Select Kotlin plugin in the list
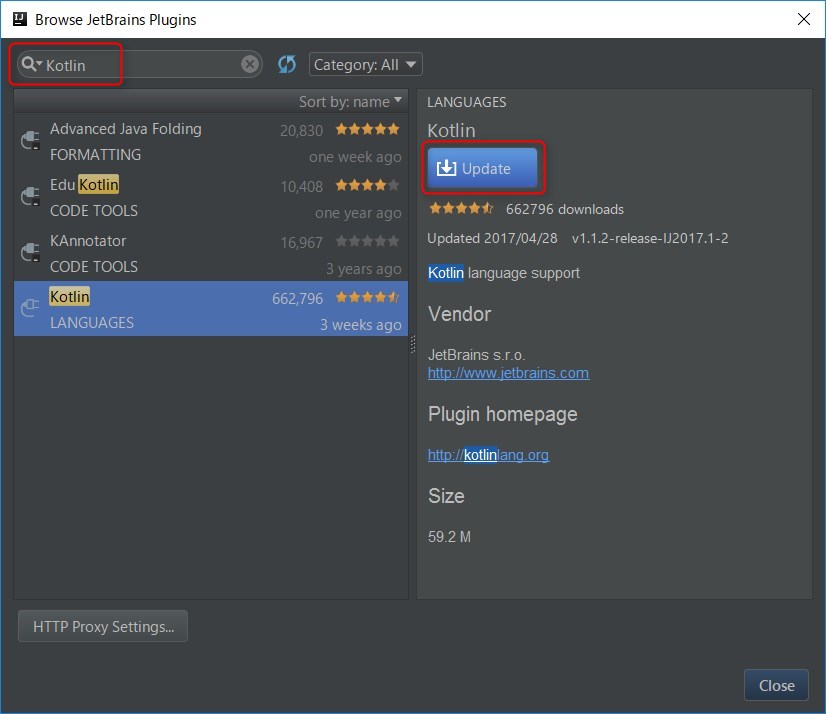Screen dimensions: 826x714 (x=211, y=309)
